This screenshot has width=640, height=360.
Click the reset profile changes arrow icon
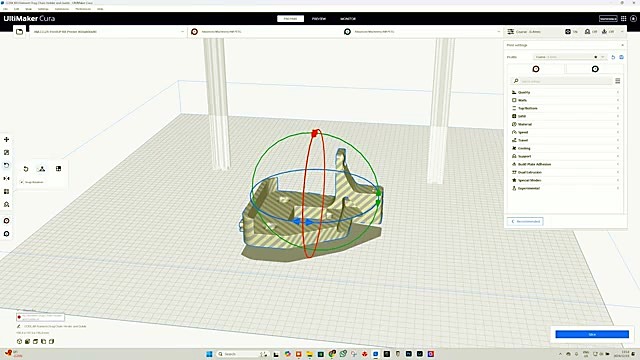(x=613, y=57)
